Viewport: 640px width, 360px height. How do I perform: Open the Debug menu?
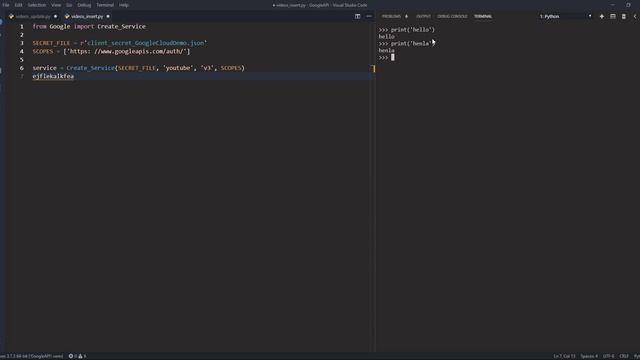[84, 5]
